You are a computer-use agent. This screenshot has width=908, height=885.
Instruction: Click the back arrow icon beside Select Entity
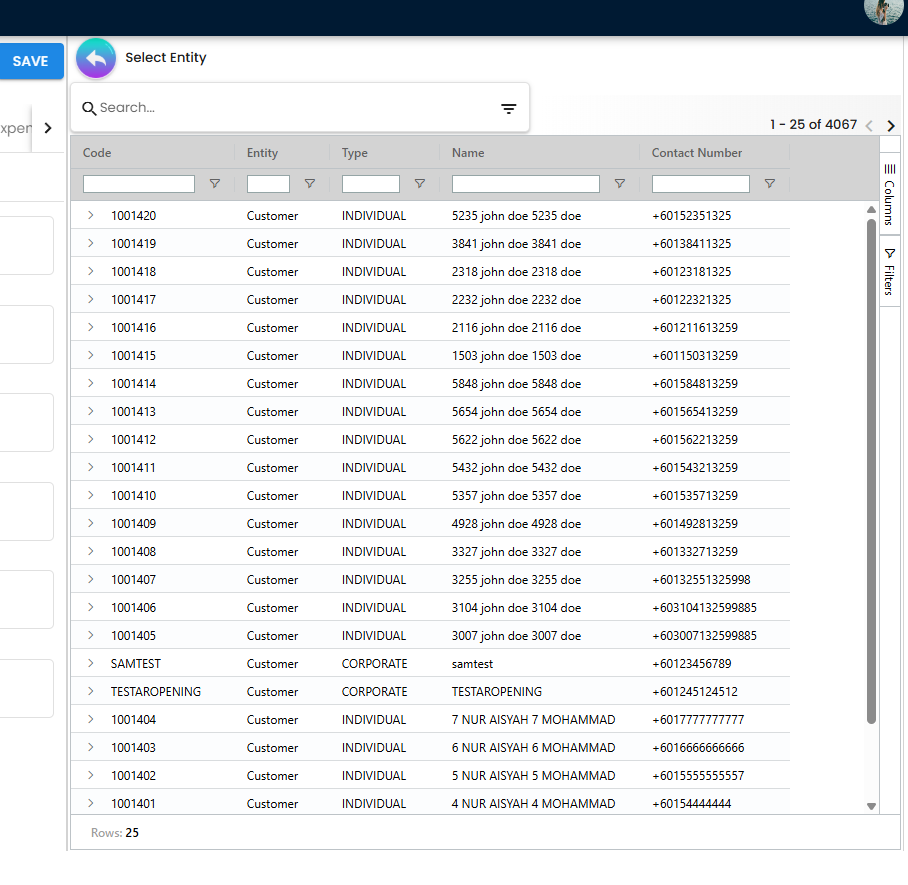click(96, 58)
